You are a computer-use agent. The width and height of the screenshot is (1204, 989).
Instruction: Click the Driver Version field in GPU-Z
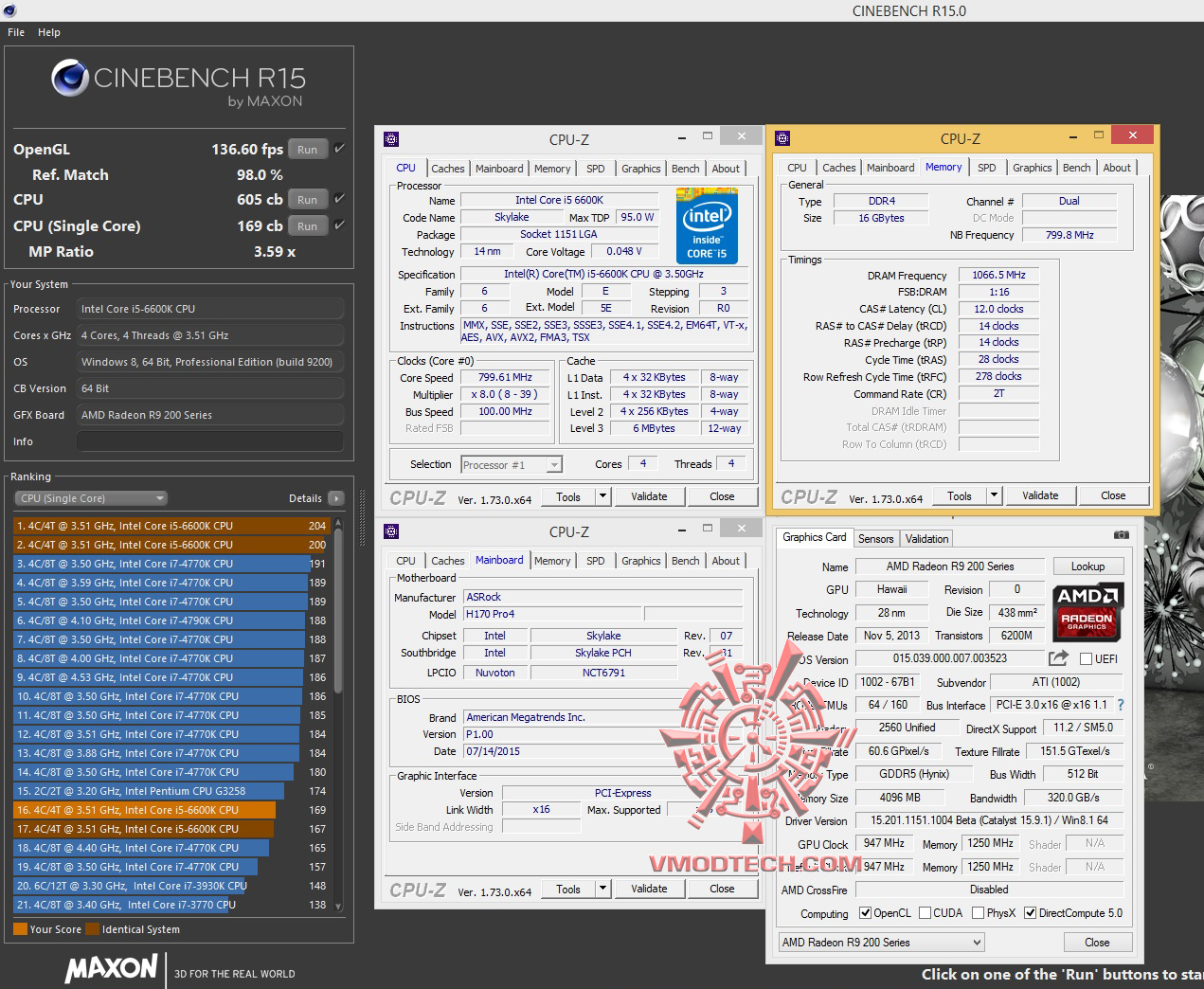tap(989, 820)
